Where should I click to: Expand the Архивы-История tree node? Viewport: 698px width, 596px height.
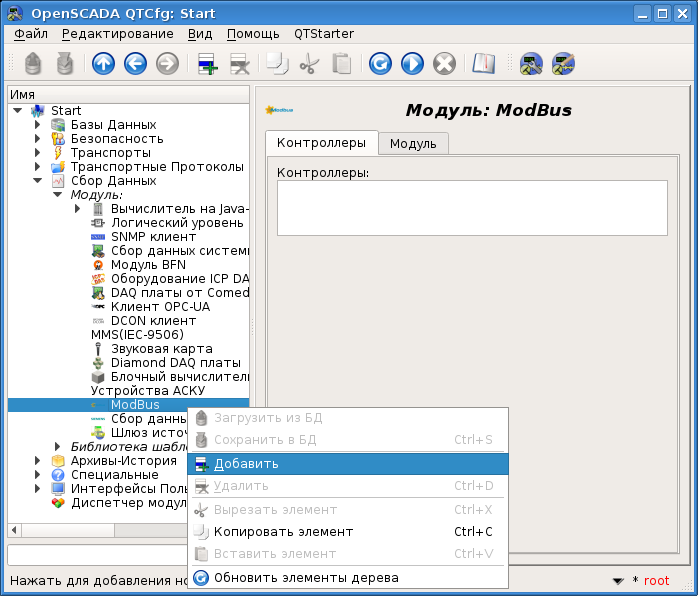[x=38, y=461]
